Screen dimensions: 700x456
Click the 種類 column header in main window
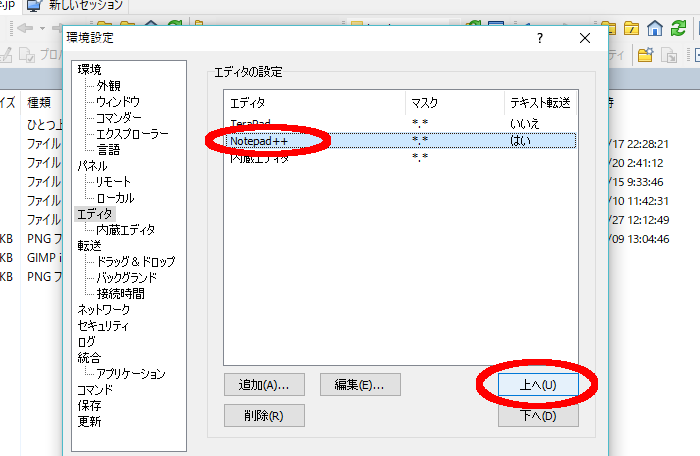(x=39, y=103)
